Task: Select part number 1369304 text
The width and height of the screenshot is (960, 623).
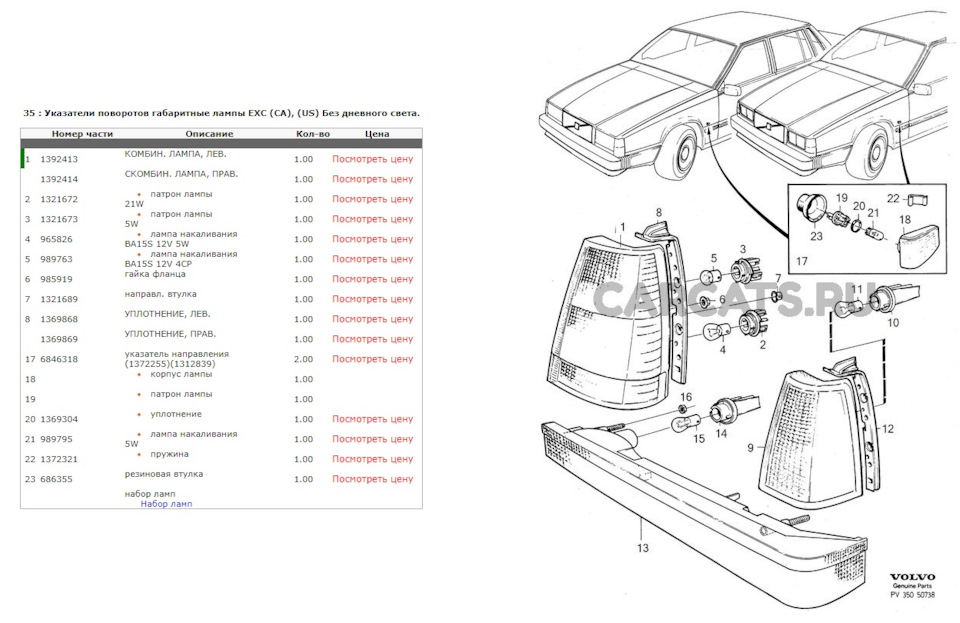Action: [x=59, y=419]
